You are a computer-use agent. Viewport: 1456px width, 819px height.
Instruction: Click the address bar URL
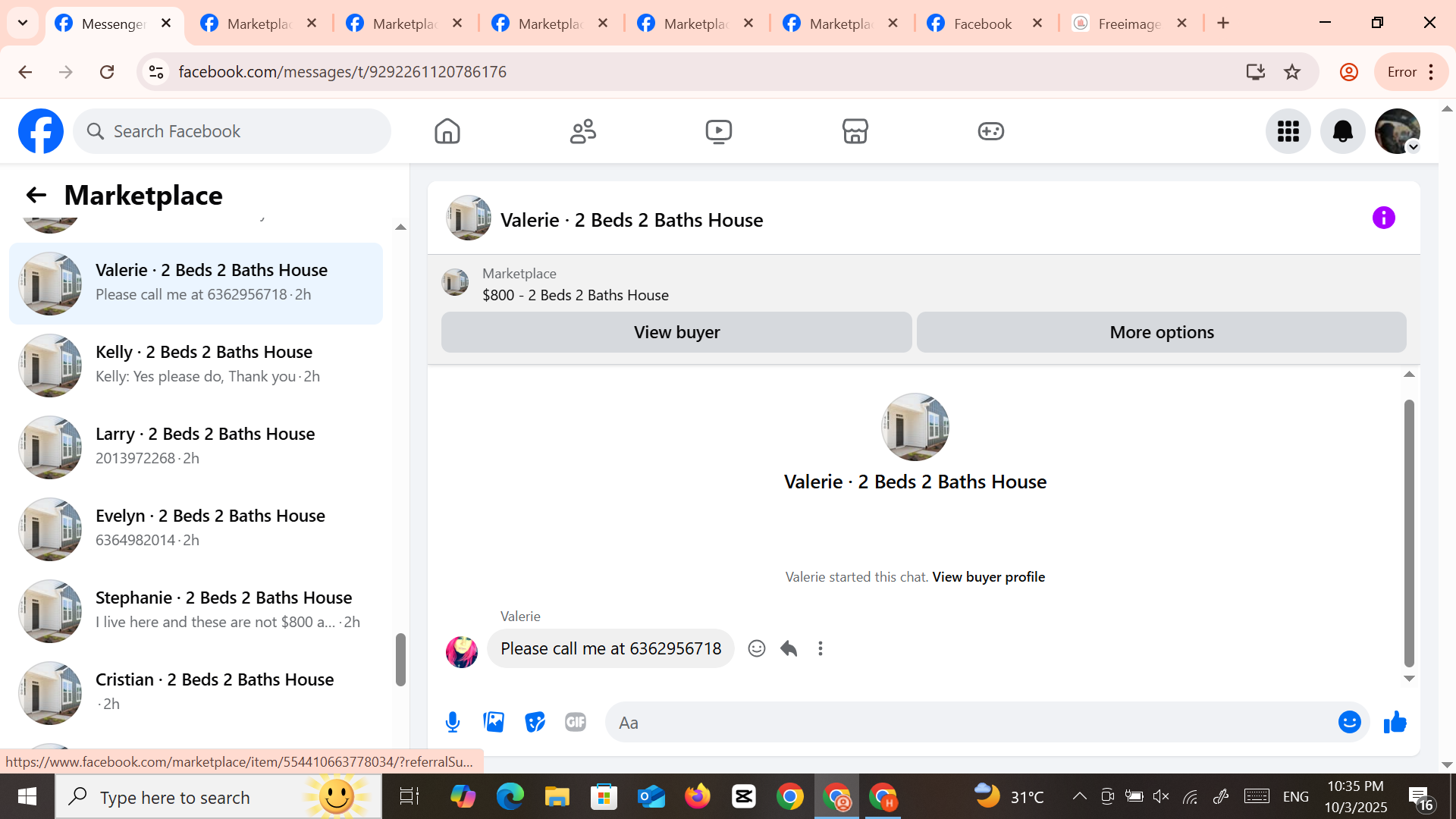tap(342, 72)
